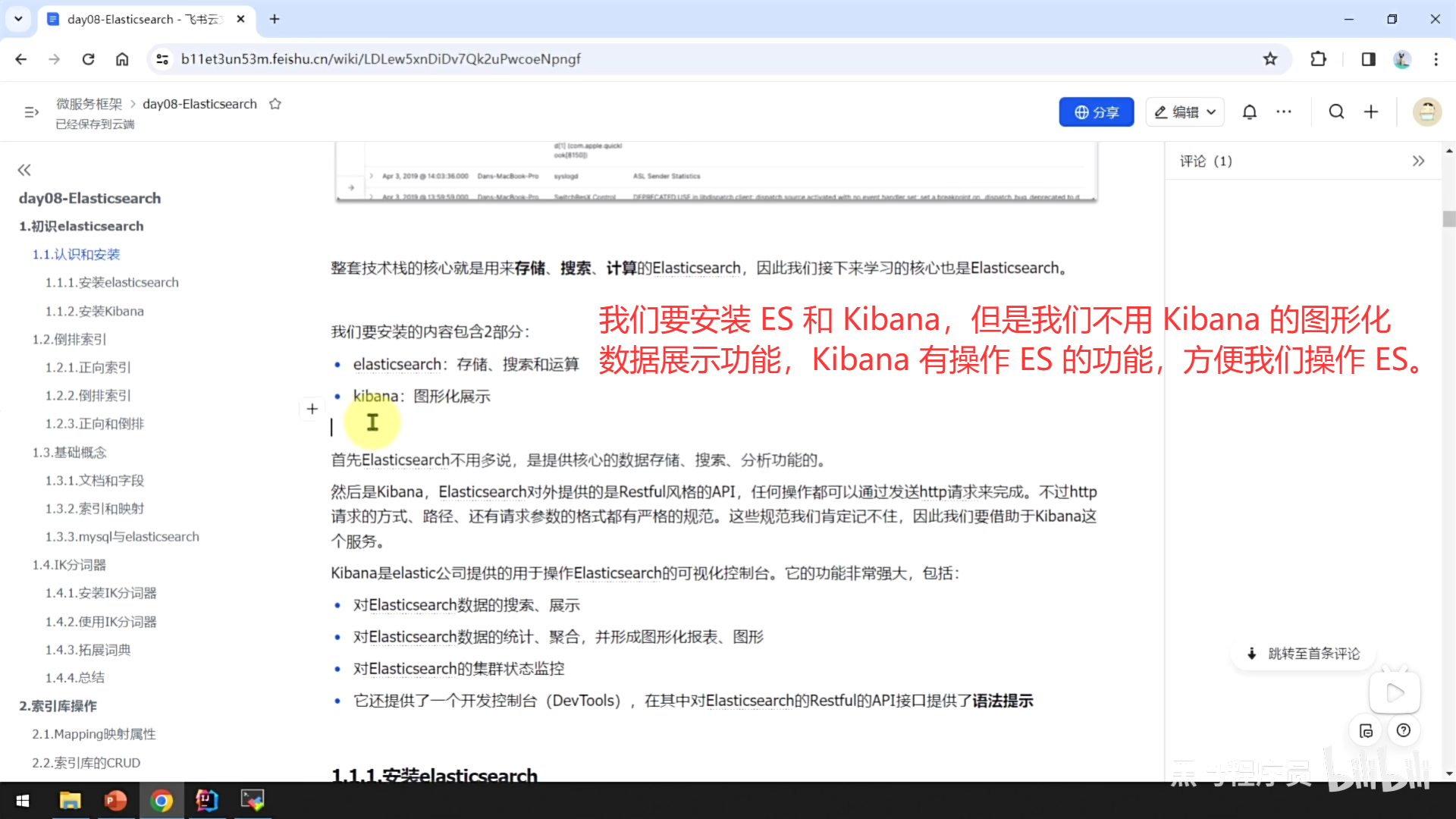Click the blue 分享 button
The image size is (1456, 819).
(x=1096, y=112)
